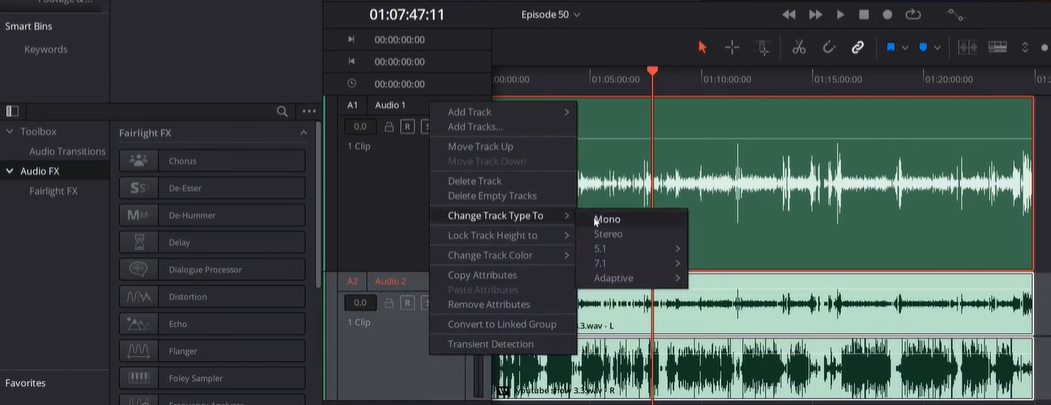1051x405 pixels.
Task: Select the De-Hummer effect
Action: point(212,215)
